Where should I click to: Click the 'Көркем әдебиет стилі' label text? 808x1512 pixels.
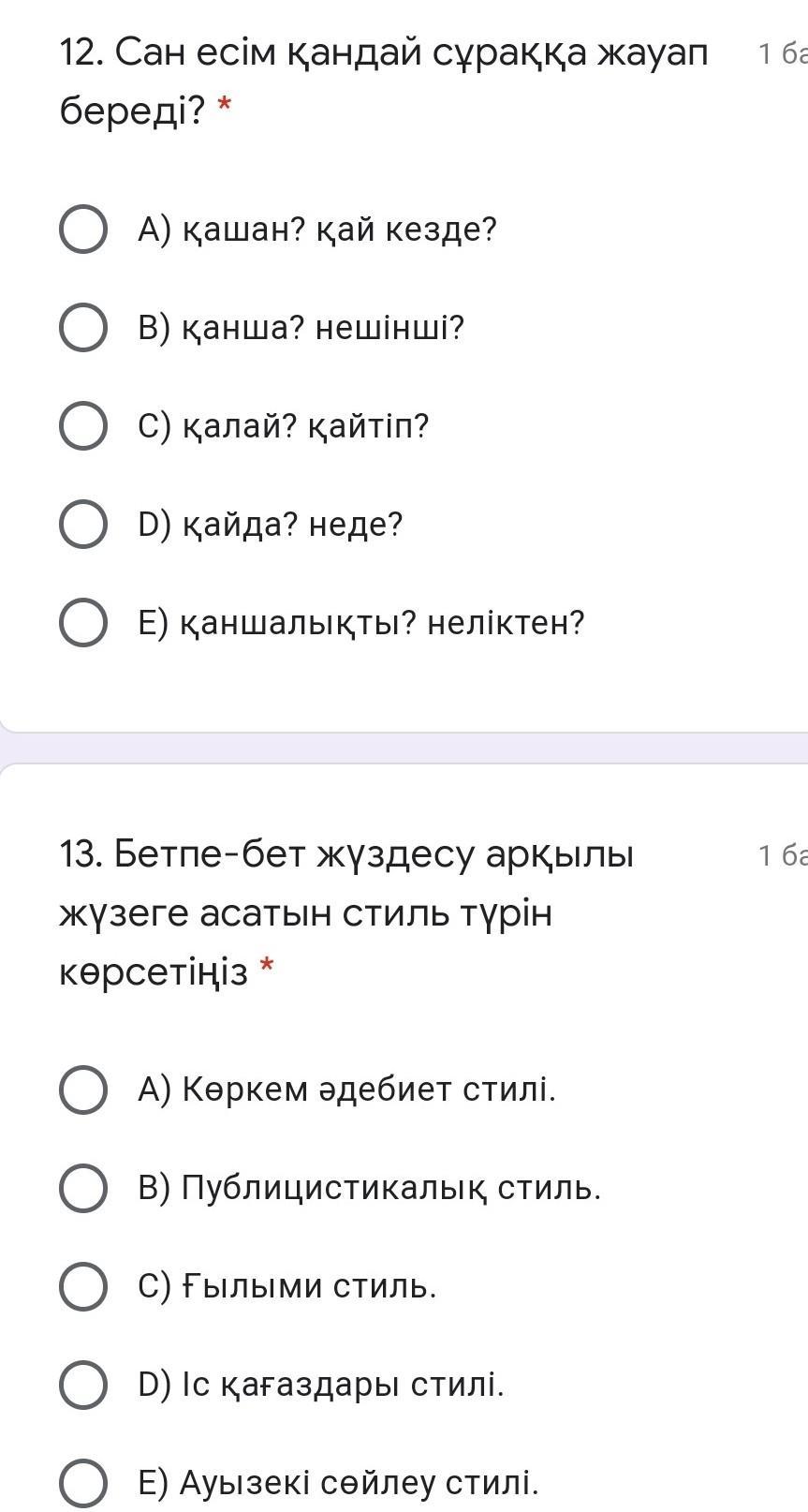click(x=369, y=1090)
